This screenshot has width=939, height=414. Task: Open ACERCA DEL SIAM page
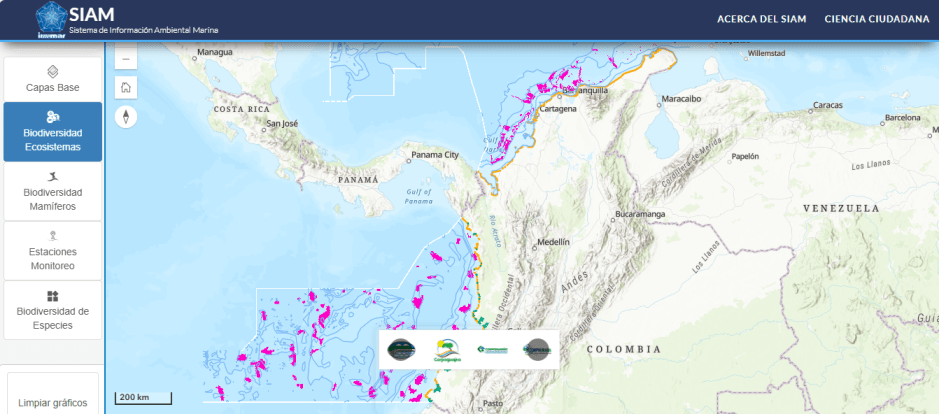[760, 19]
